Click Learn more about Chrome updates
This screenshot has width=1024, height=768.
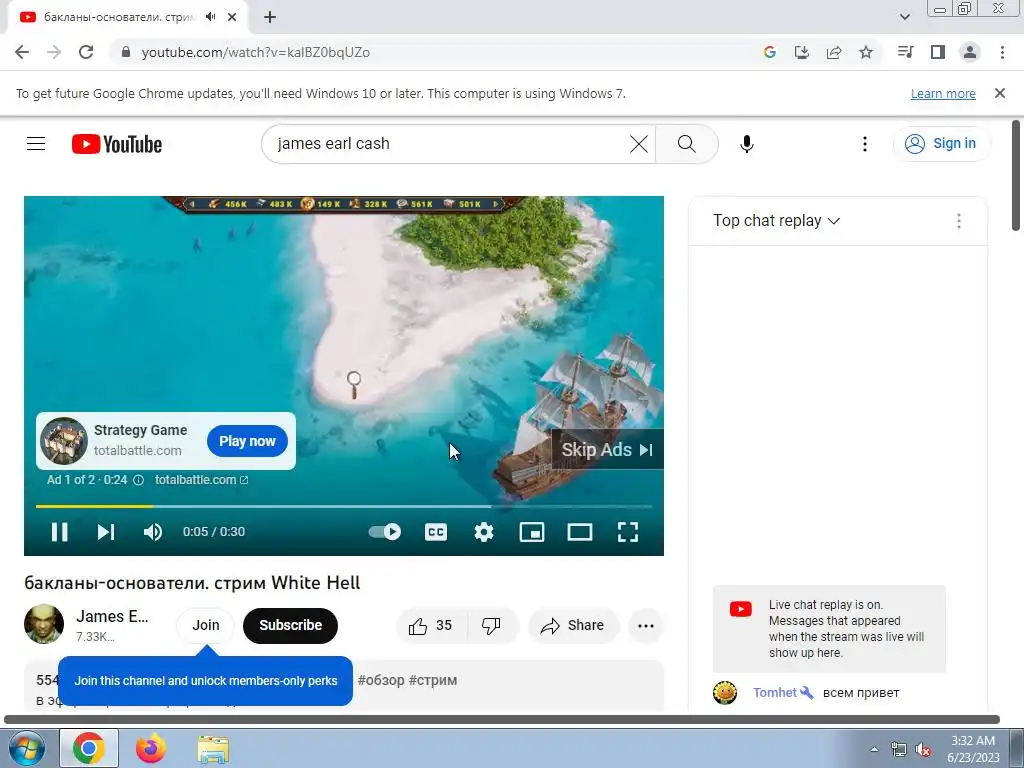[943, 93]
